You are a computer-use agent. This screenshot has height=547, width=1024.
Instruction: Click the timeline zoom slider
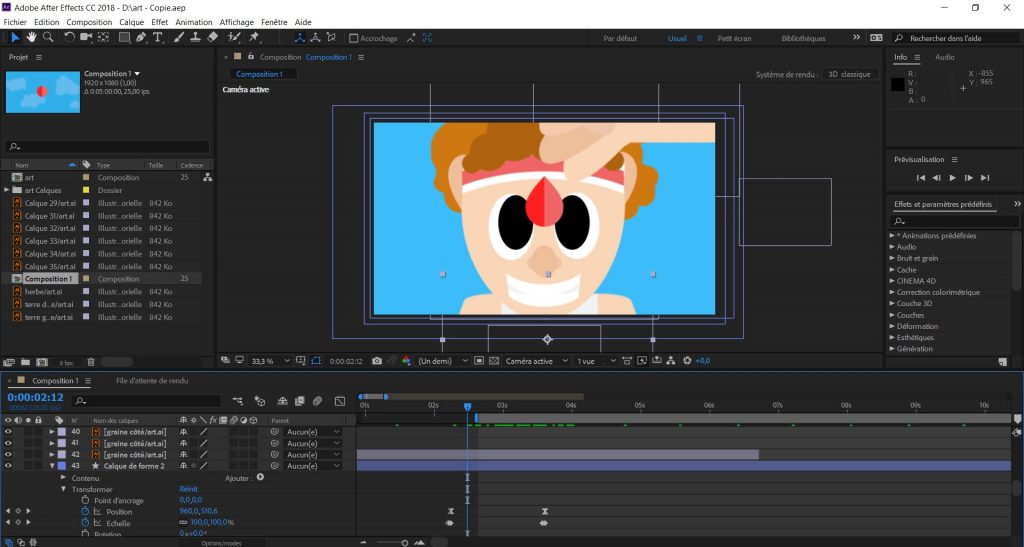(404, 543)
